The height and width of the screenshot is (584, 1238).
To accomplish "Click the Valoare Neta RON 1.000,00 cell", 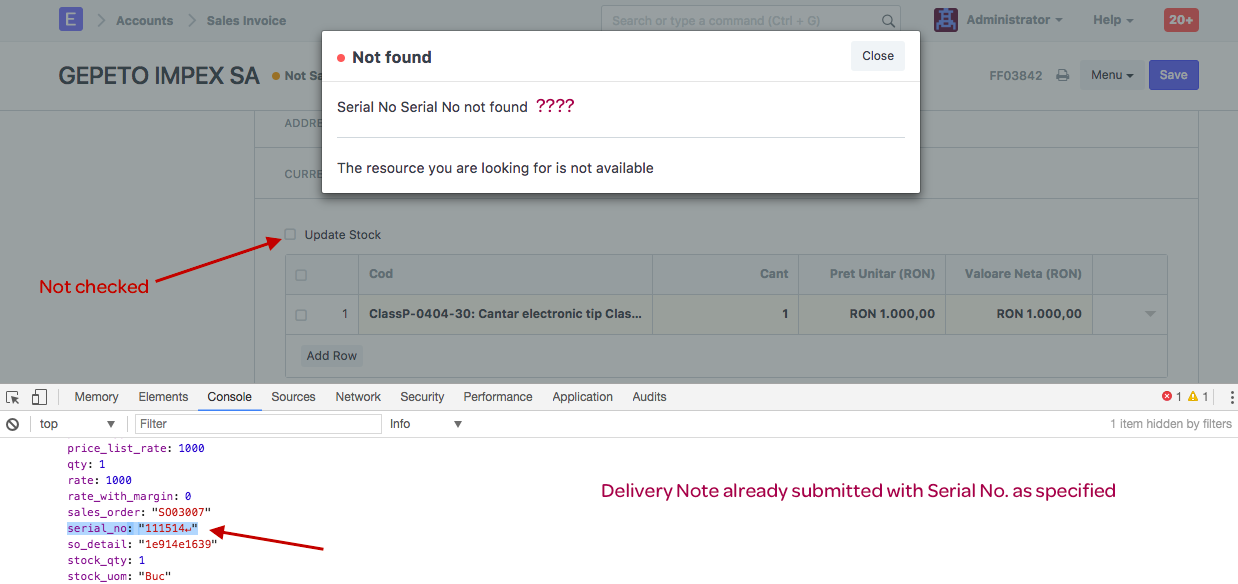I will [x=1018, y=314].
